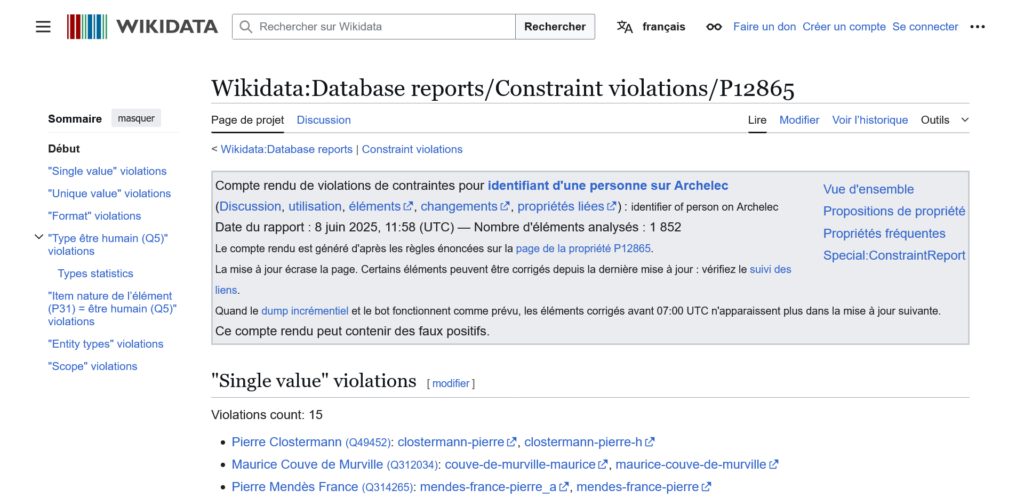The width and height of the screenshot is (1024, 498).
Task: Open external link icon after clostermann-pierre-h
Action: [650, 442]
